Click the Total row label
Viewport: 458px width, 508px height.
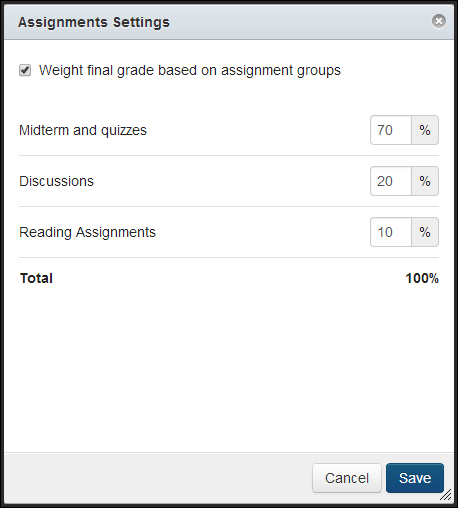click(36, 278)
